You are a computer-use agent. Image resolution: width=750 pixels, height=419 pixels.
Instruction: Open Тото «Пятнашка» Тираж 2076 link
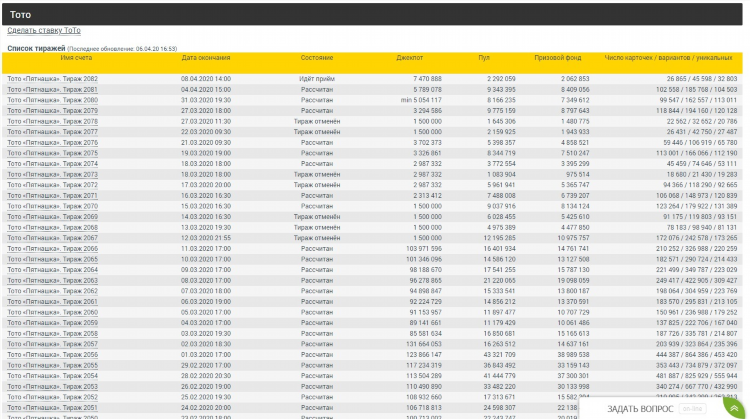click(53, 143)
